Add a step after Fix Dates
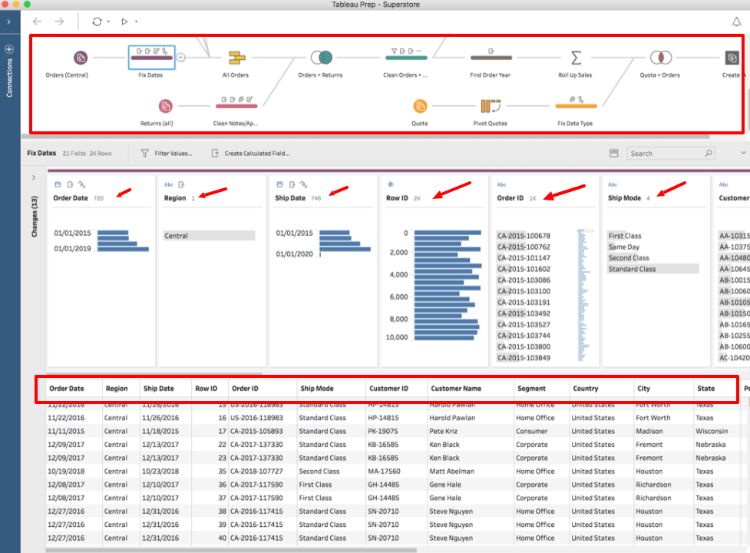 click(181, 57)
